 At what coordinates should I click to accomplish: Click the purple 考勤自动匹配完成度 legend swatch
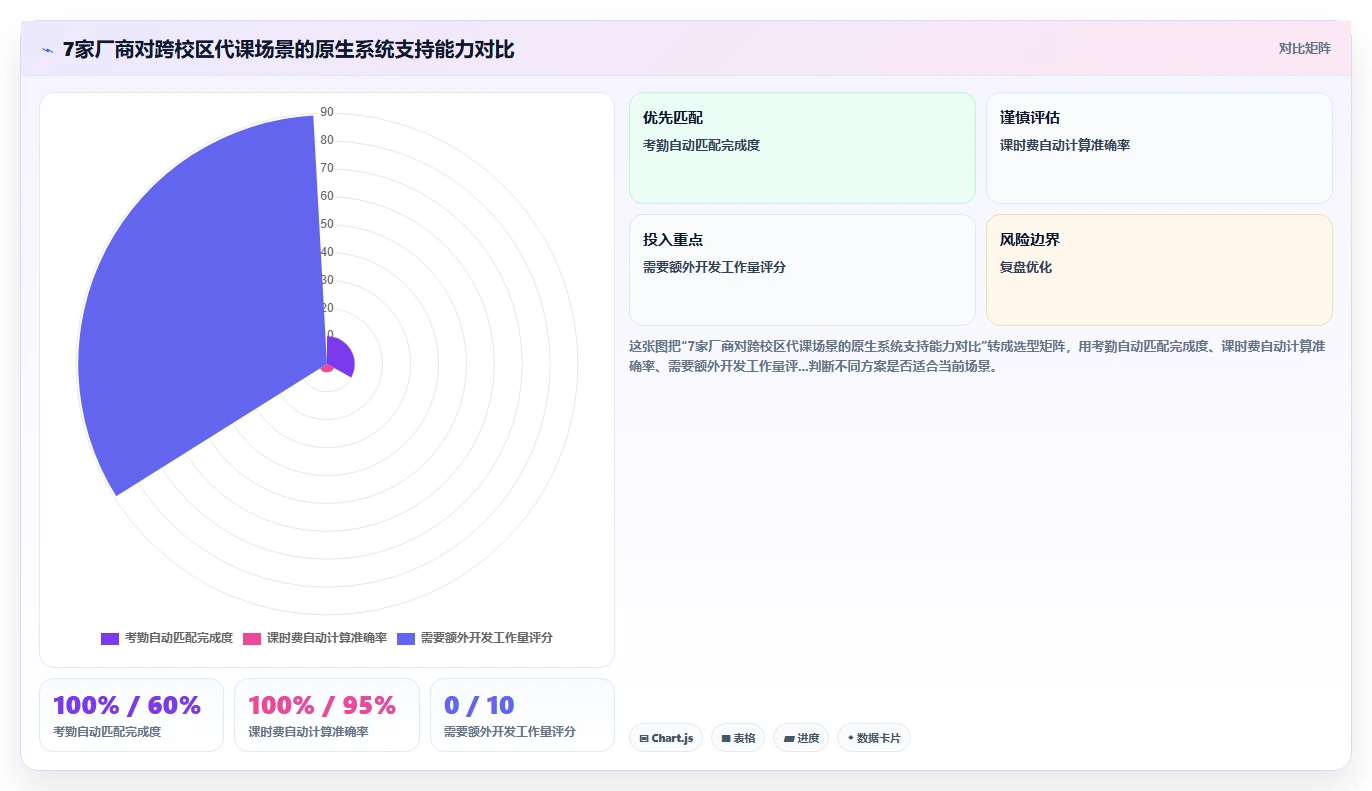(x=110, y=638)
